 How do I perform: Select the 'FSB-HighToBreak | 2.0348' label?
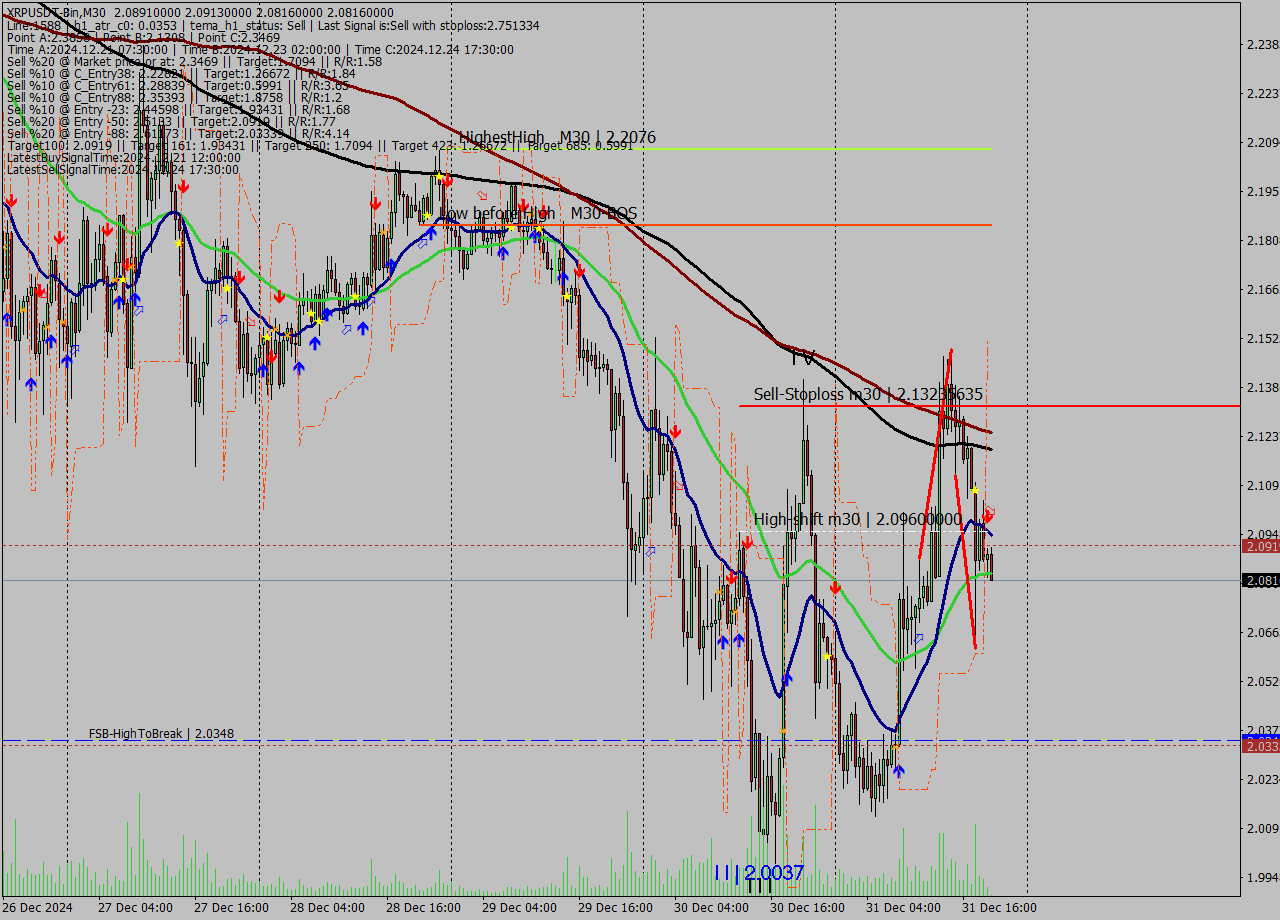pyautogui.click(x=161, y=734)
